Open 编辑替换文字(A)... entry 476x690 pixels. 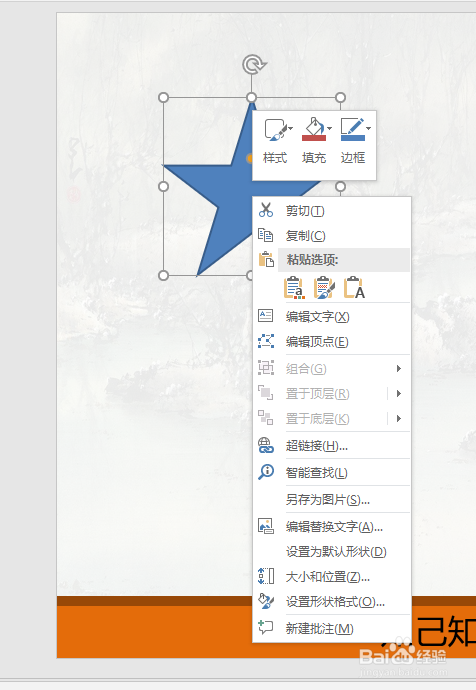[x=334, y=527]
